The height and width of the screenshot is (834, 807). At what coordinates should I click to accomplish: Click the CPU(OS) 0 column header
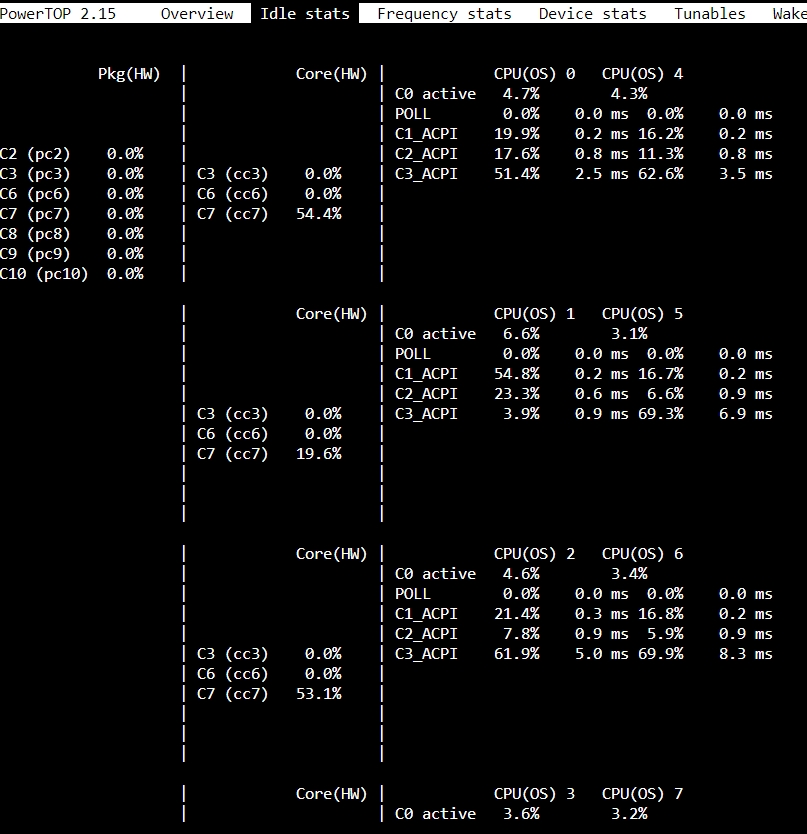click(534, 74)
